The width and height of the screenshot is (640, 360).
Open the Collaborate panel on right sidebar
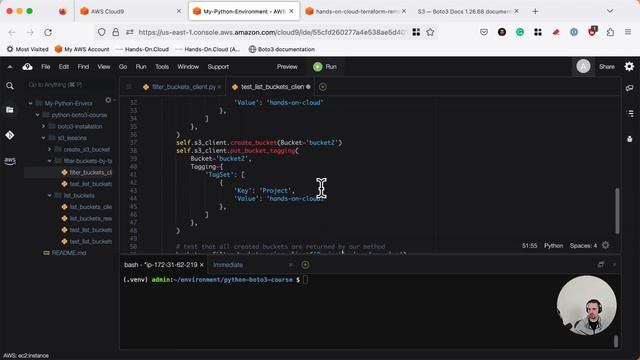[x=629, y=88]
